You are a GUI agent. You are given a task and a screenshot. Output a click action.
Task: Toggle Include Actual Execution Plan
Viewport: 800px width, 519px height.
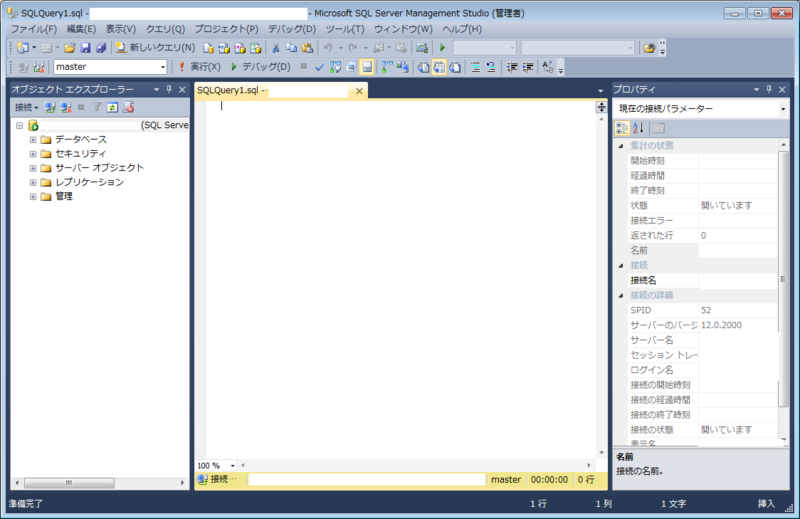(x=387, y=67)
